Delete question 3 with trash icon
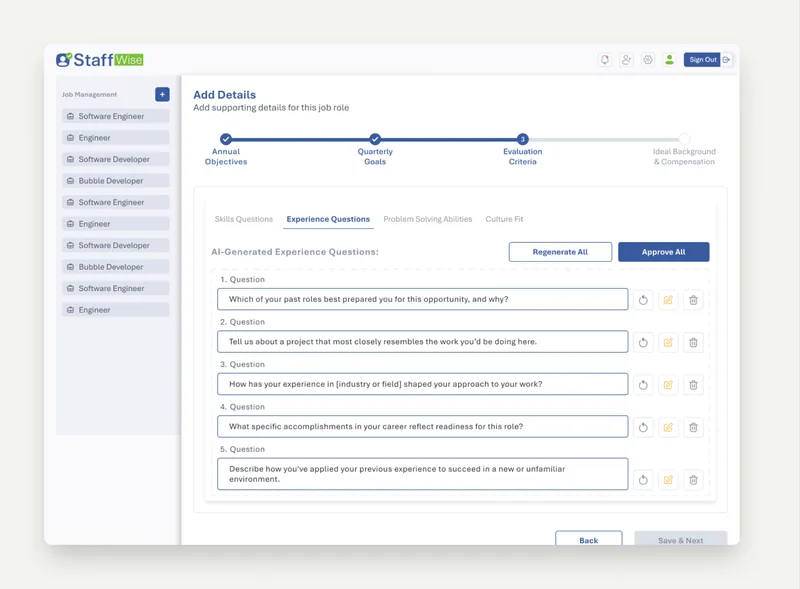The width and height of the screenshot is (800, 589). click(693, 385)
